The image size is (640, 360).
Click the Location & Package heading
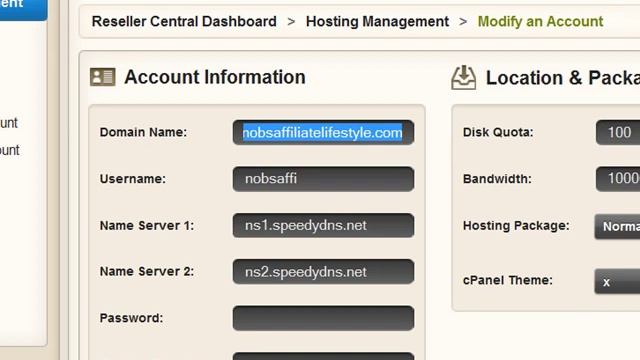point(563,78)
